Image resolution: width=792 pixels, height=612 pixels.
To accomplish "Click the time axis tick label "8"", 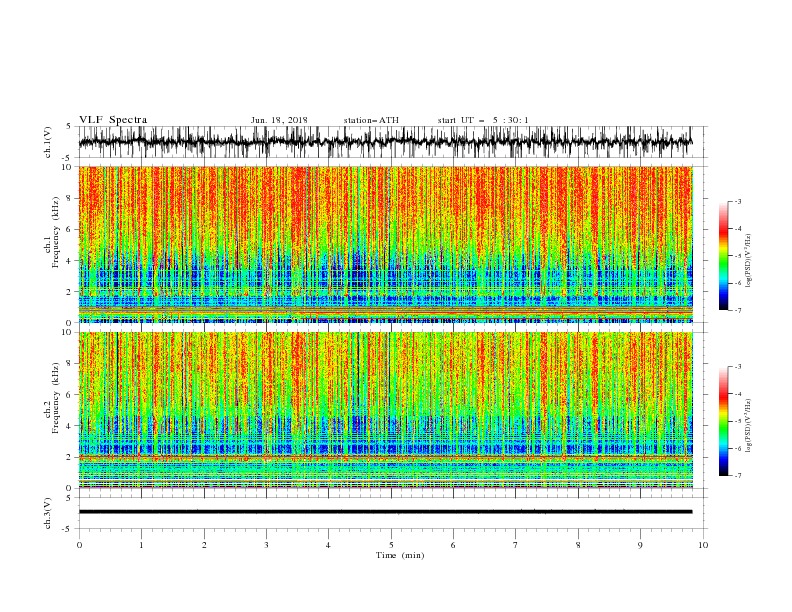I will click(578, 545).
